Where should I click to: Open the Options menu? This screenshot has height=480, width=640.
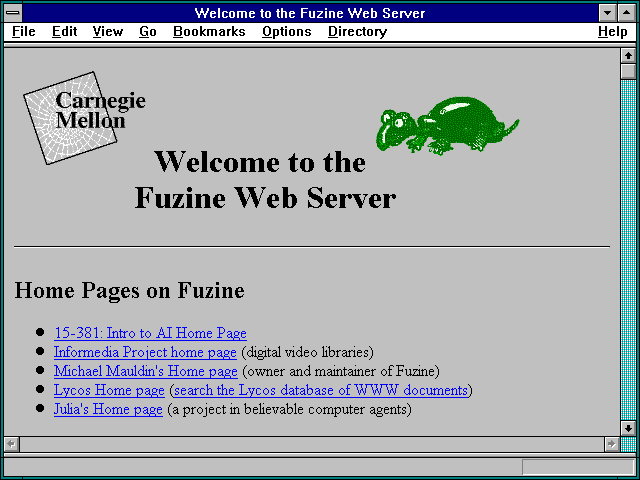287,31
